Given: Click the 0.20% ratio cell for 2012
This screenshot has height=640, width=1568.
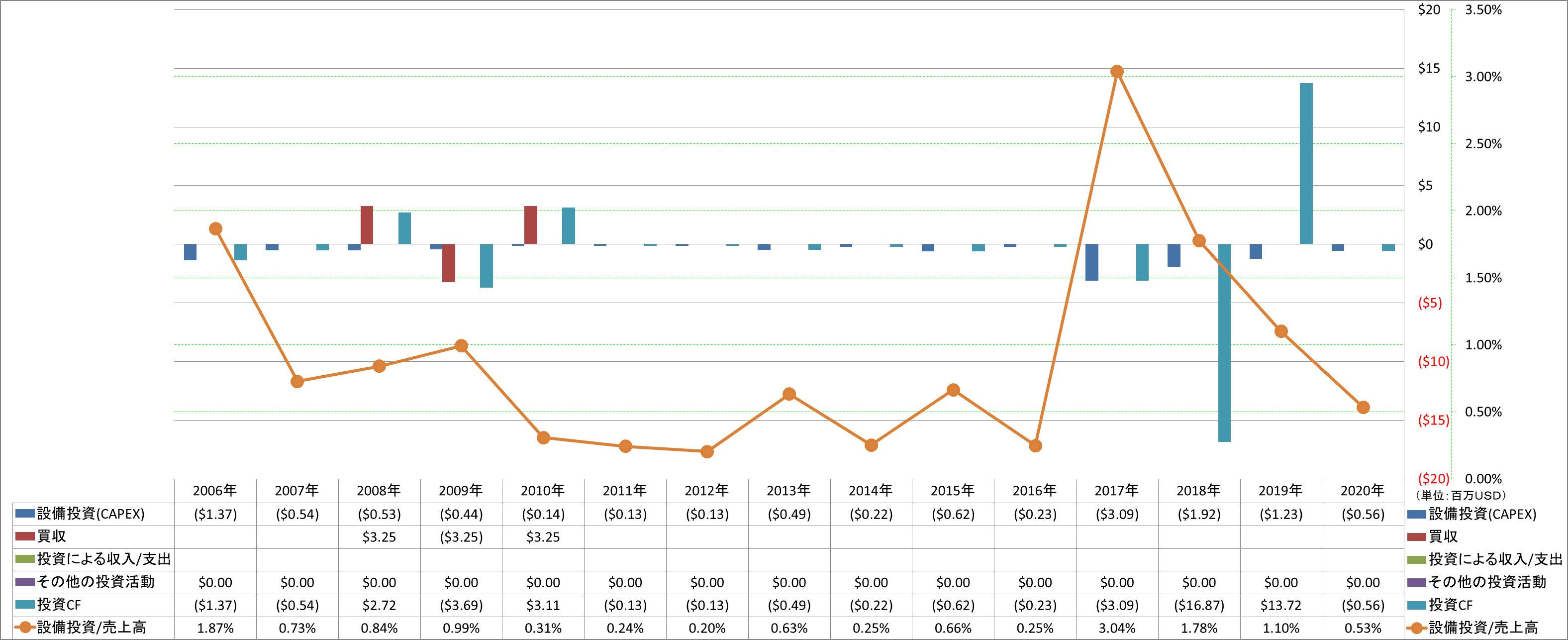Looking at the screenshot, I should coord(707,628).
